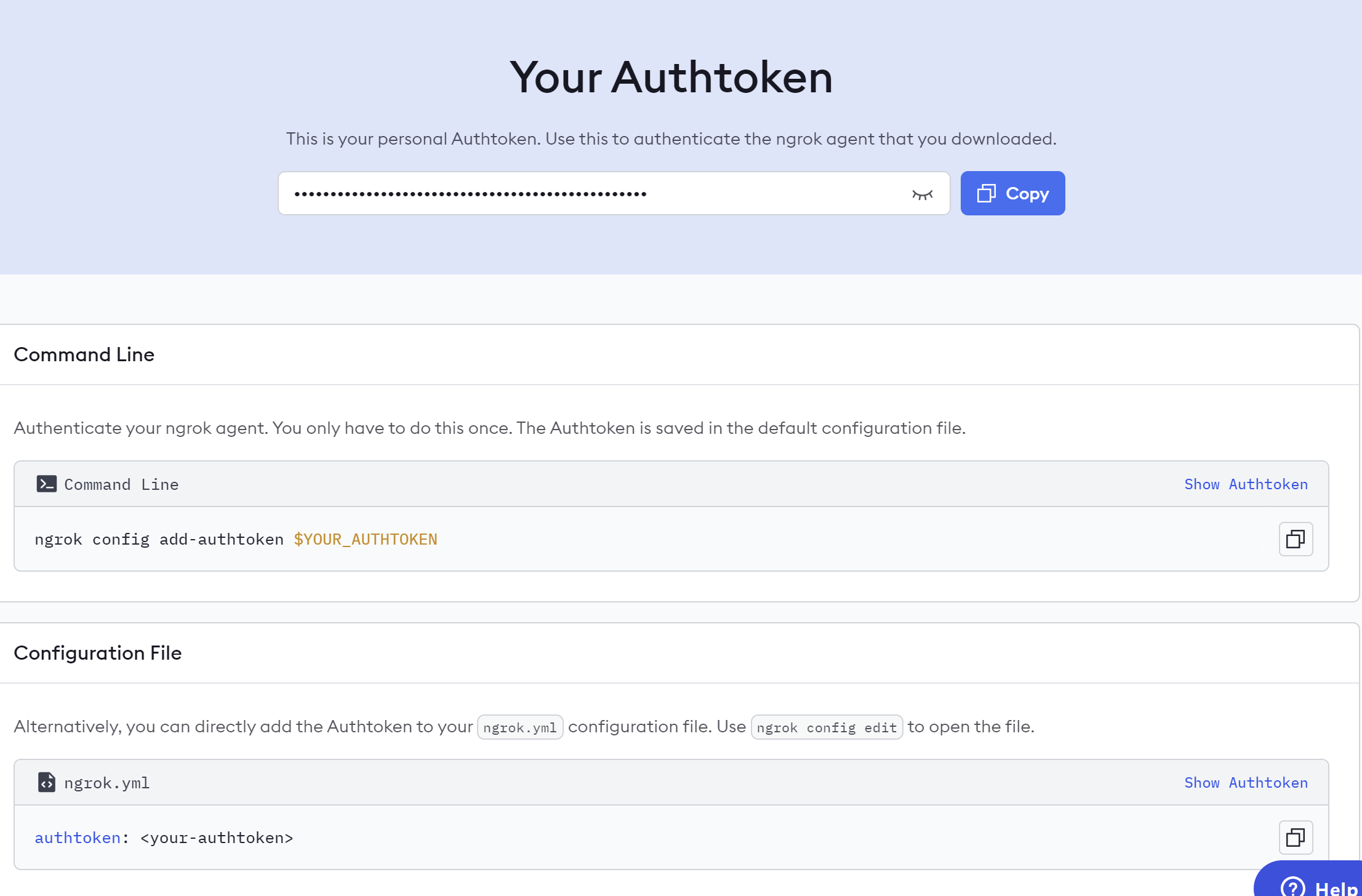Click the ngrok.yml code block filename label
Viewport: 1362px width, 896px height.
point(106,783)
